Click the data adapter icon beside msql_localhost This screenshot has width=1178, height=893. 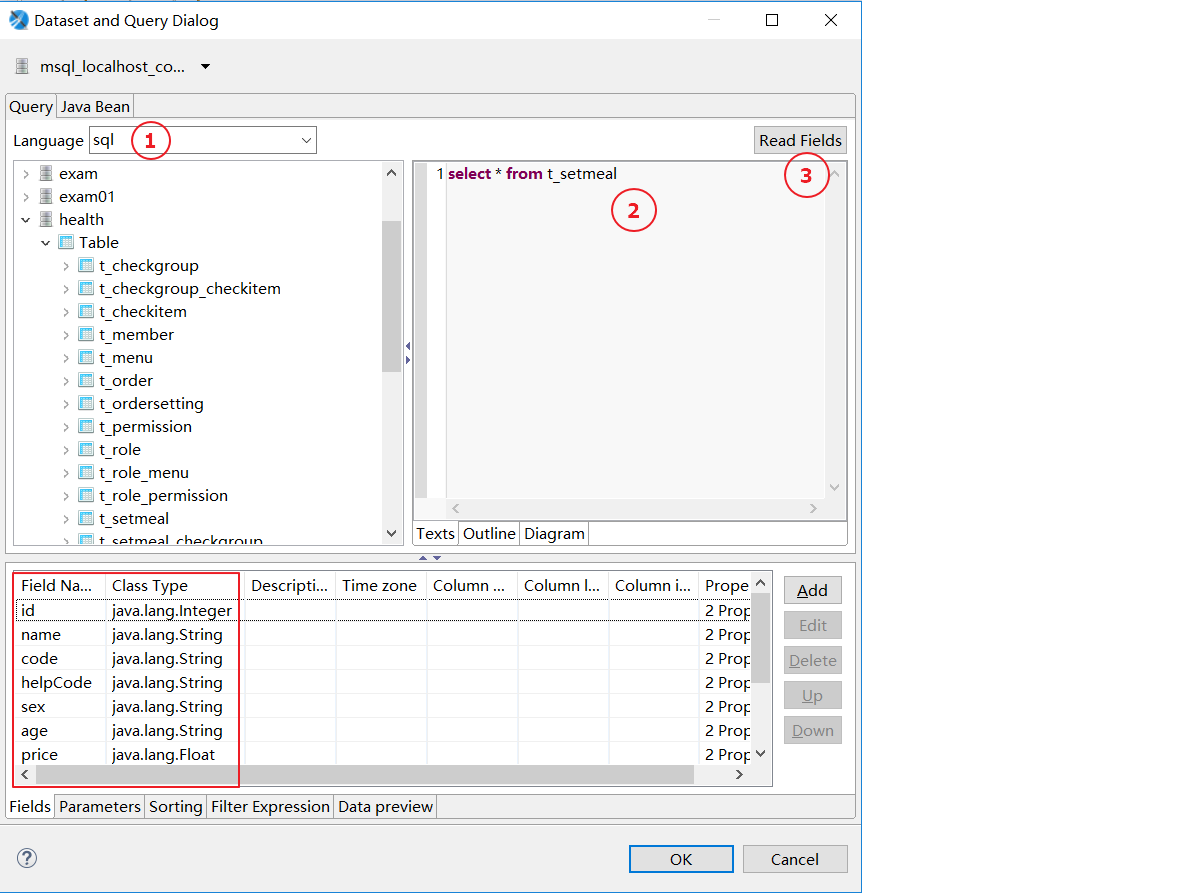23,67
